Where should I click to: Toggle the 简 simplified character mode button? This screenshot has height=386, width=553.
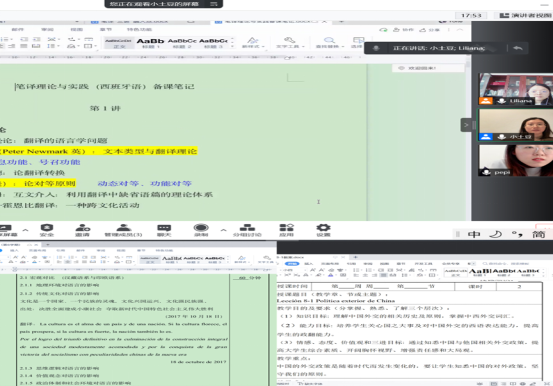point(539,234)
